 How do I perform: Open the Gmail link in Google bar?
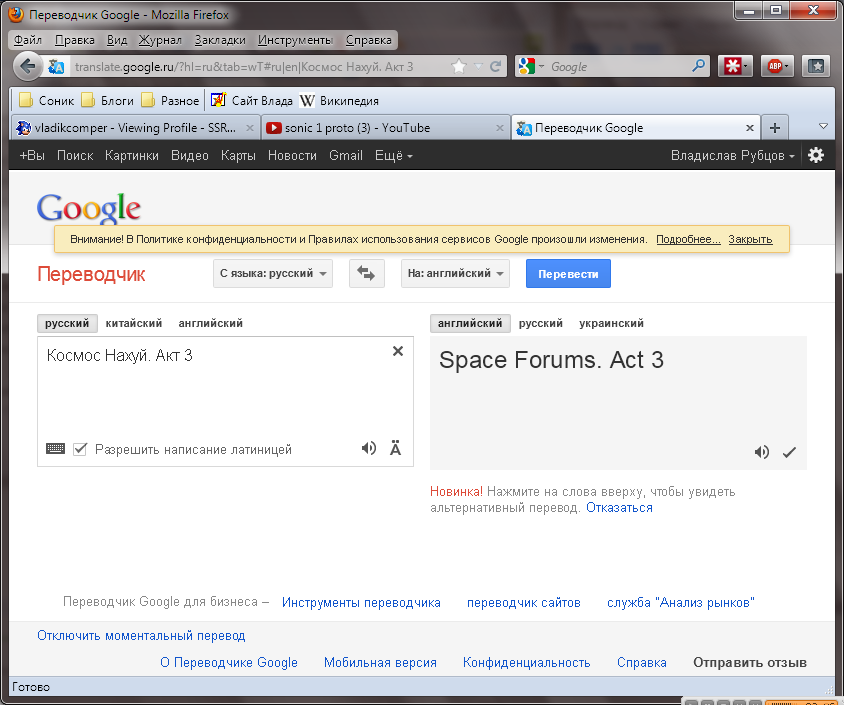346,156
